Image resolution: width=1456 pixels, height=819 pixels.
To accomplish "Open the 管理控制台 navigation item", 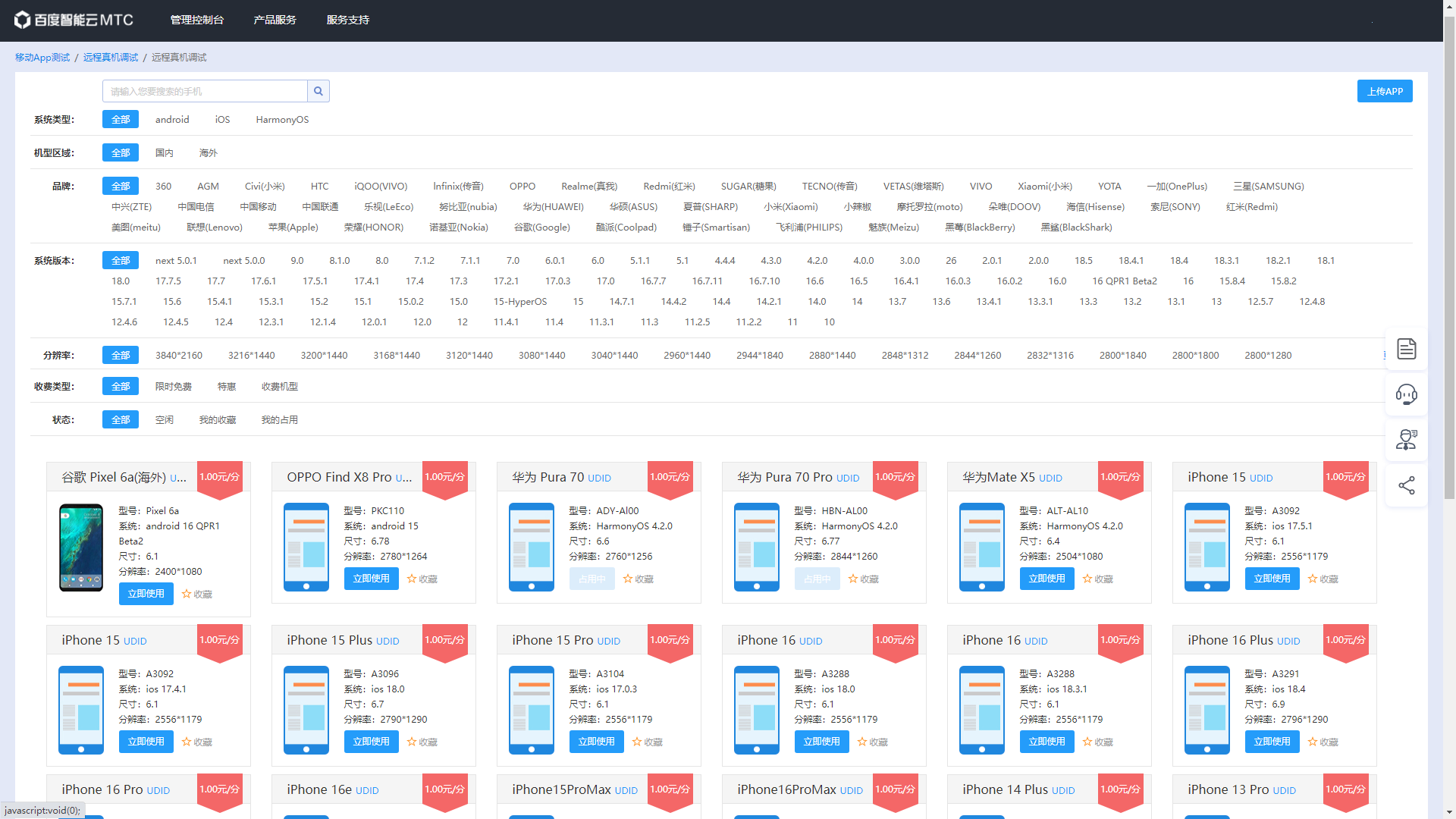I will (197, 20).
